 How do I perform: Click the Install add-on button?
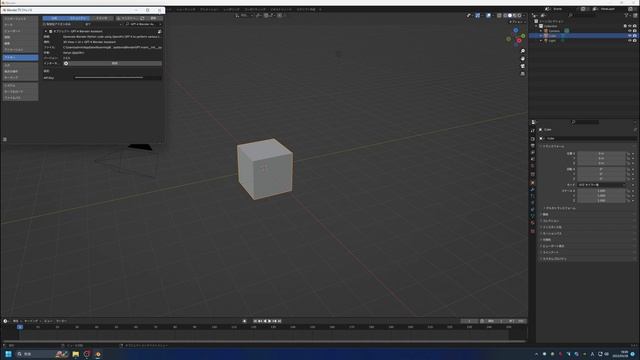click(x=127, y=18)
